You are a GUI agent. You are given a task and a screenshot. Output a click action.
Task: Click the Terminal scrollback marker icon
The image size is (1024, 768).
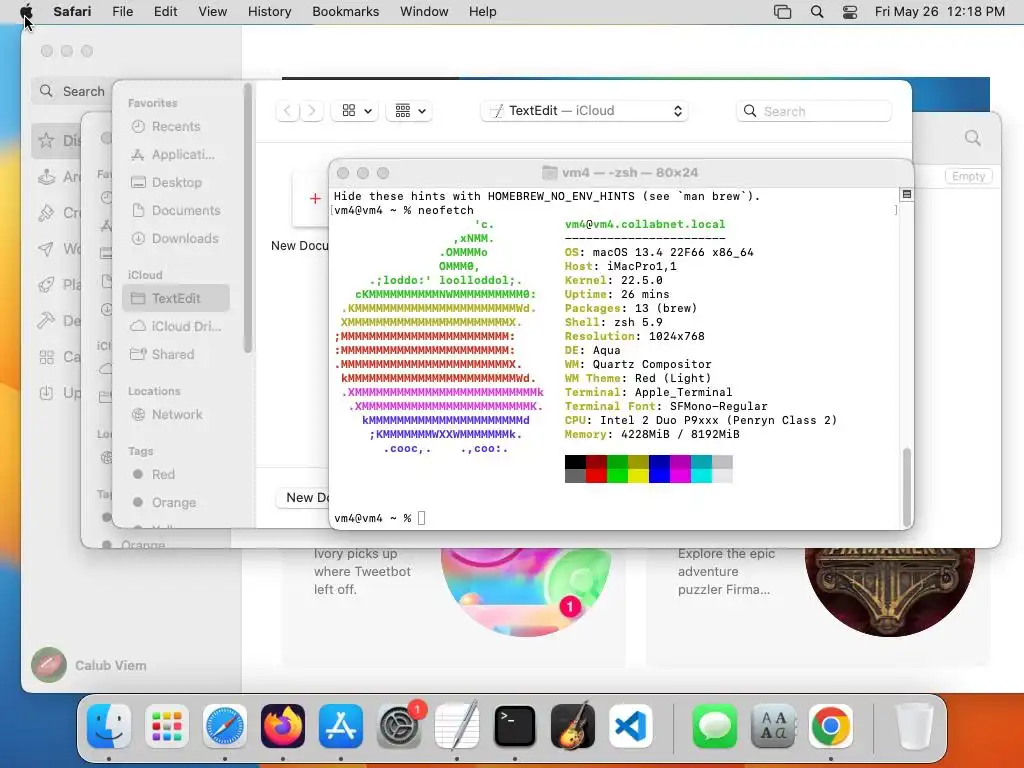(x=906, y=194)
